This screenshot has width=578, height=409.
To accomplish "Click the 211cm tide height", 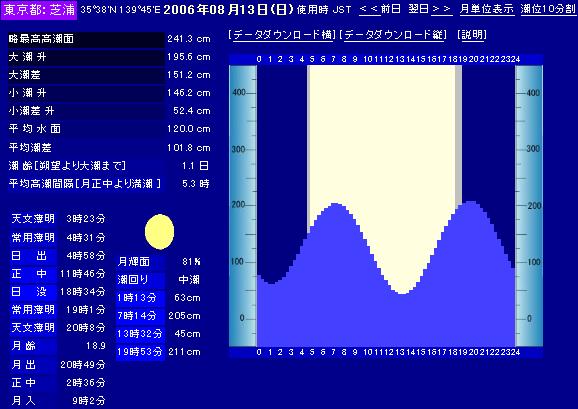I will [x=184, y=352].
